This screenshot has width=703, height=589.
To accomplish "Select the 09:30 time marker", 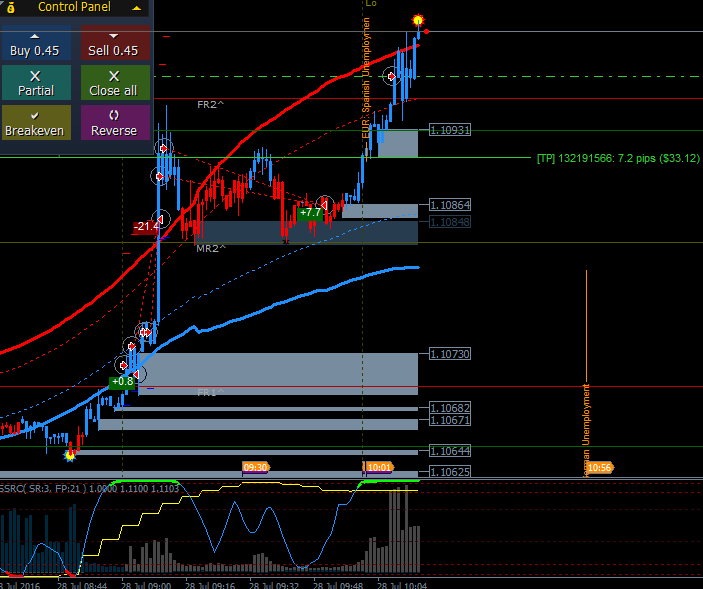I will [x=256, y=468].
